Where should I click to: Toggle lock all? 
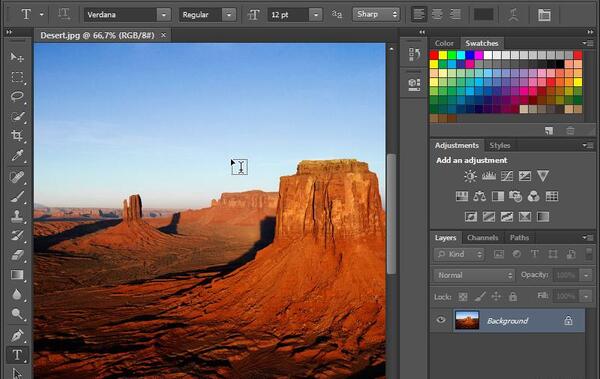[513, 297]
